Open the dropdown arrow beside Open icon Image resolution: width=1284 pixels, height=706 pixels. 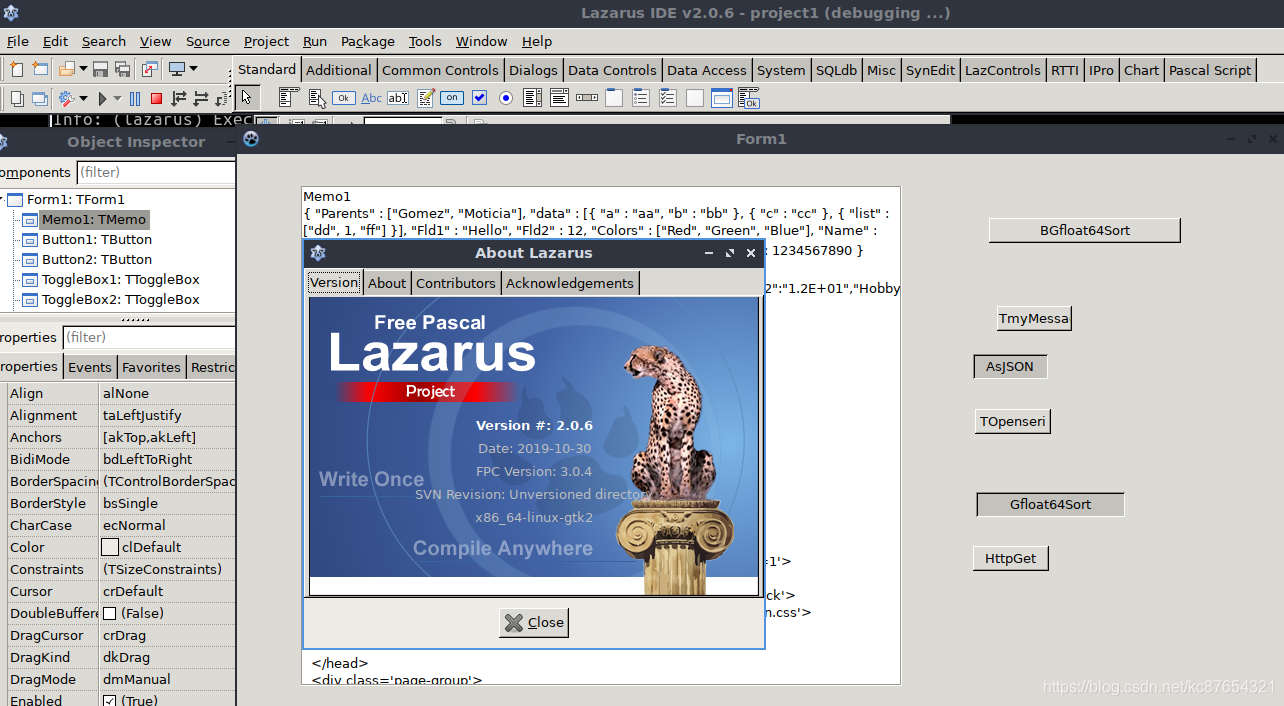84,69
